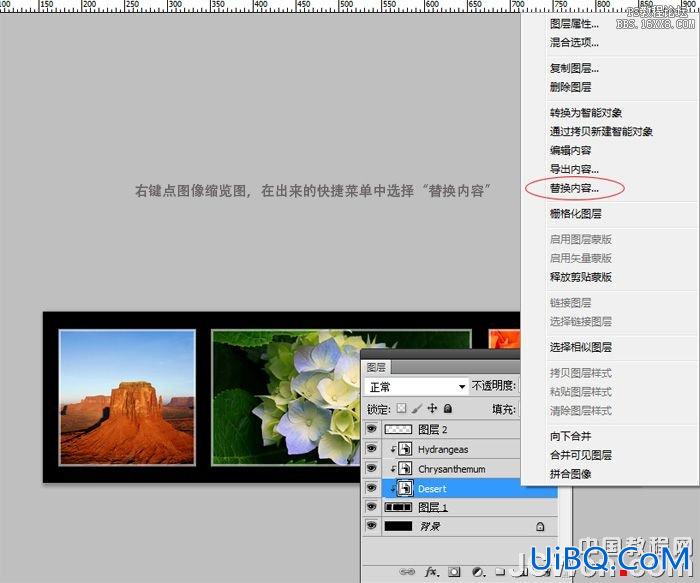
Task: Click the disabled 启用矢量蒙版 menu entry
Action: point(581,258)
